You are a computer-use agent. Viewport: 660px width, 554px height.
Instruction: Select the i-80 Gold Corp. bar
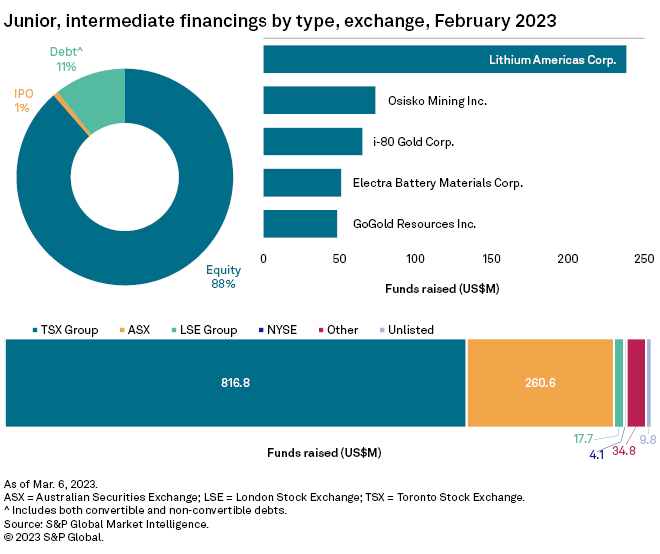pyautogui.click(x=312, y=142)
